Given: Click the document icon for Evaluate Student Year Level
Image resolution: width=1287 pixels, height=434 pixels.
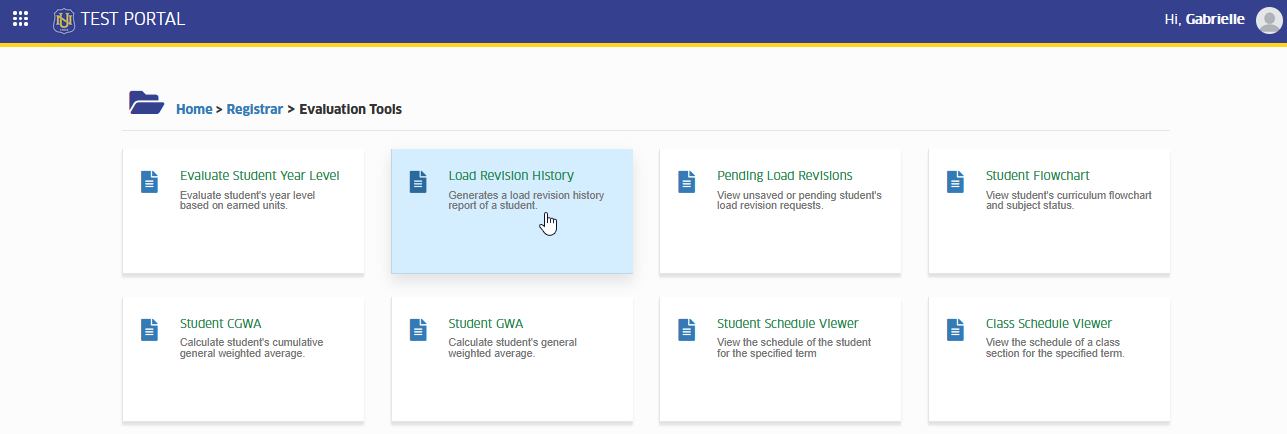Looking at the screenshot, I should click(149, 182).
